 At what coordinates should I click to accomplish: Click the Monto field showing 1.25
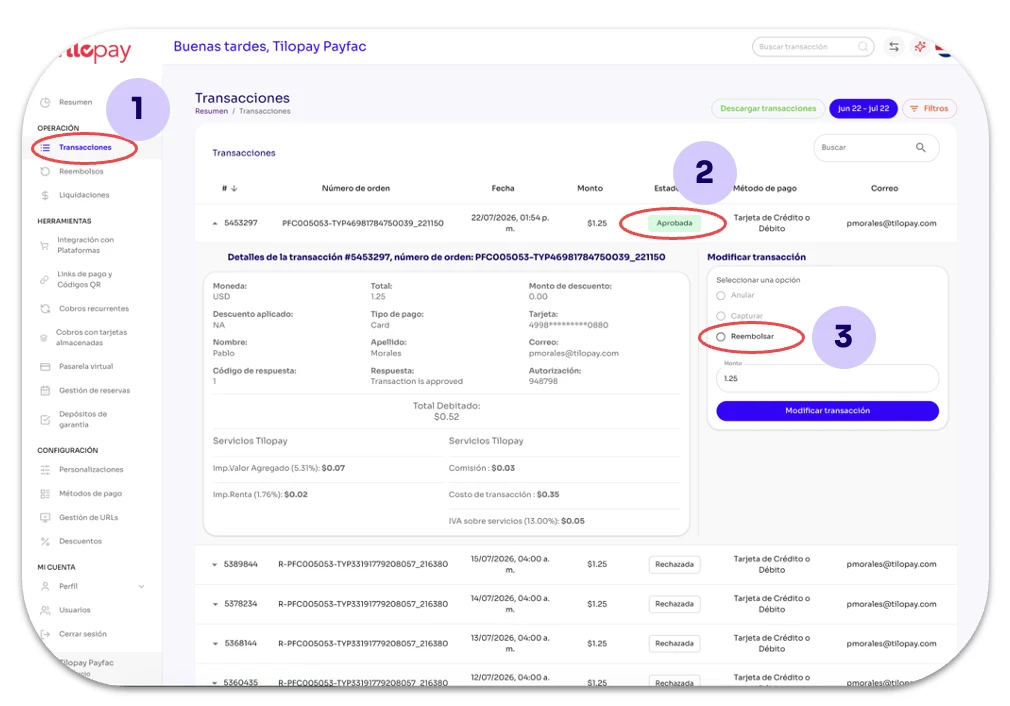[x=827, y=378]
